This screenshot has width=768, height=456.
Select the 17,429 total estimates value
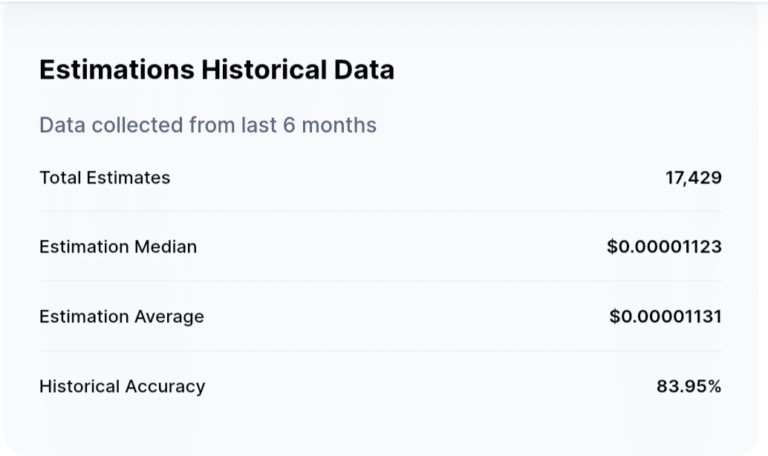693,177
